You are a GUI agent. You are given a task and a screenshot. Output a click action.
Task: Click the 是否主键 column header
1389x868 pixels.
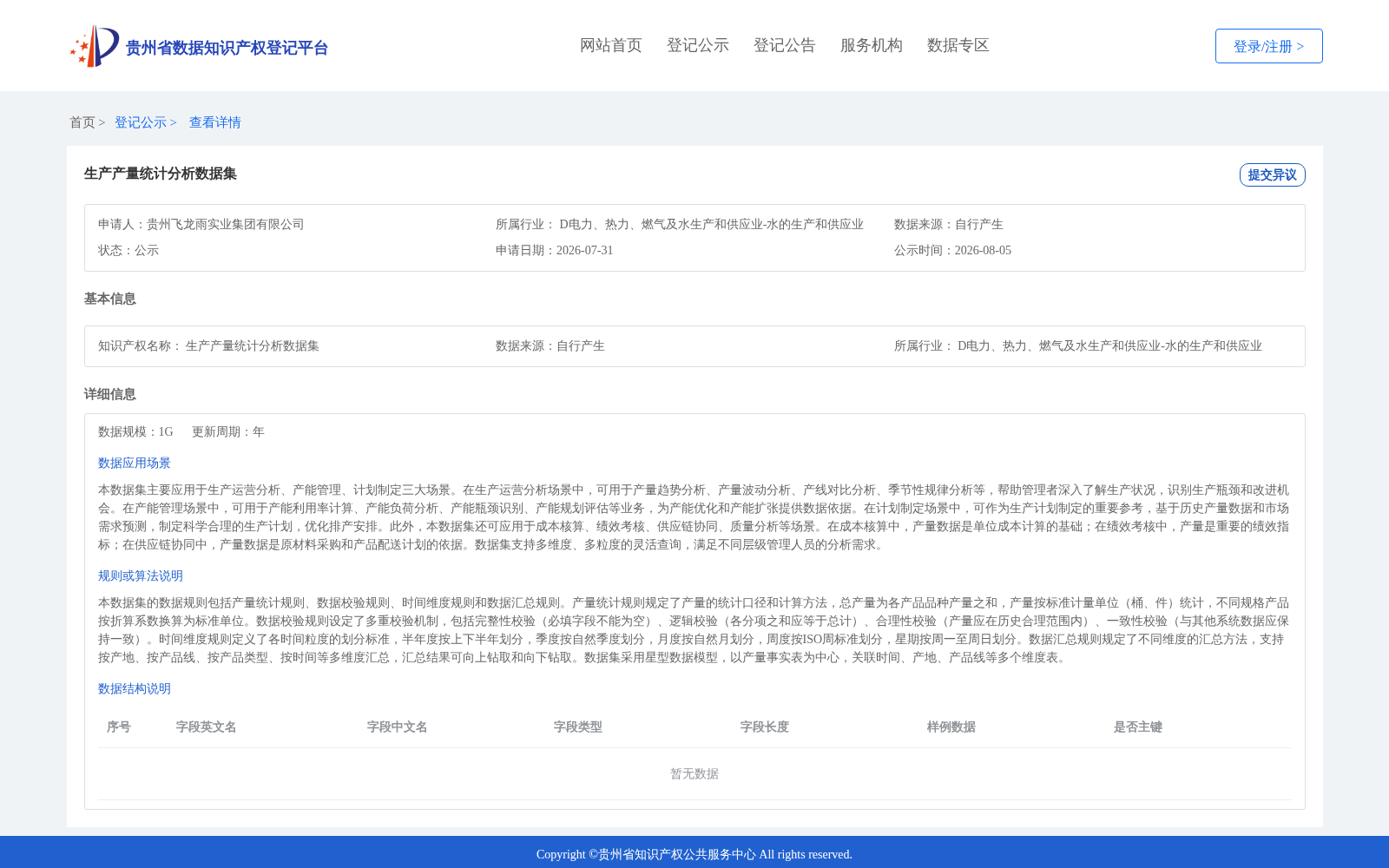[1138, 727]
